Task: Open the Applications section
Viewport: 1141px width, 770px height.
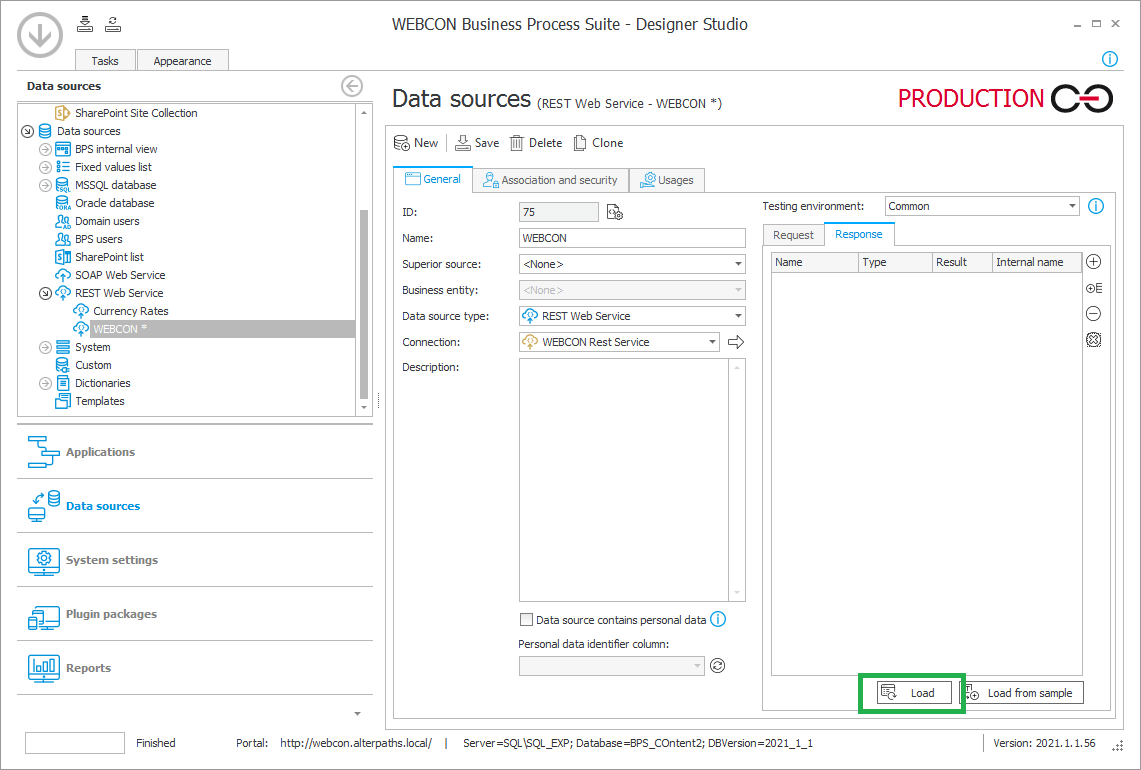Action: 194,452
